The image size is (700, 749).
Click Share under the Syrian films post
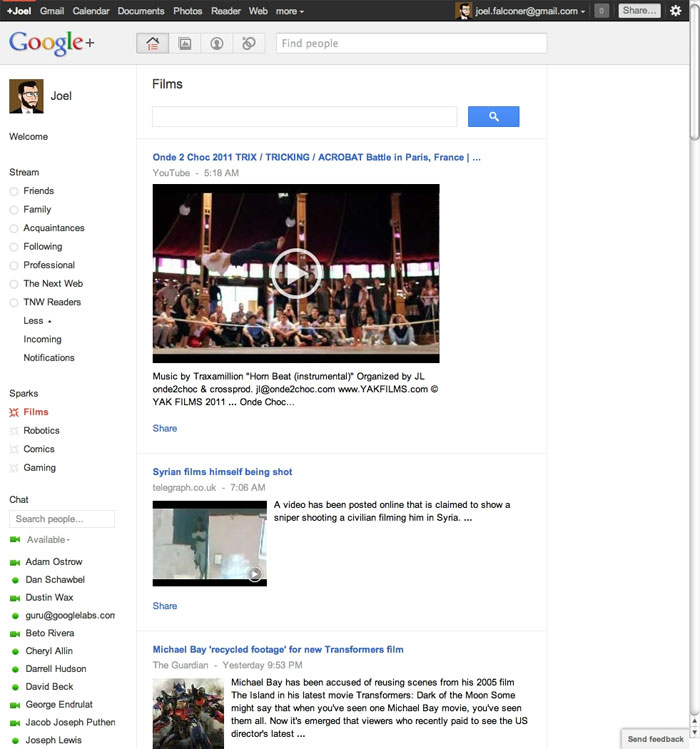pos(165,606)
